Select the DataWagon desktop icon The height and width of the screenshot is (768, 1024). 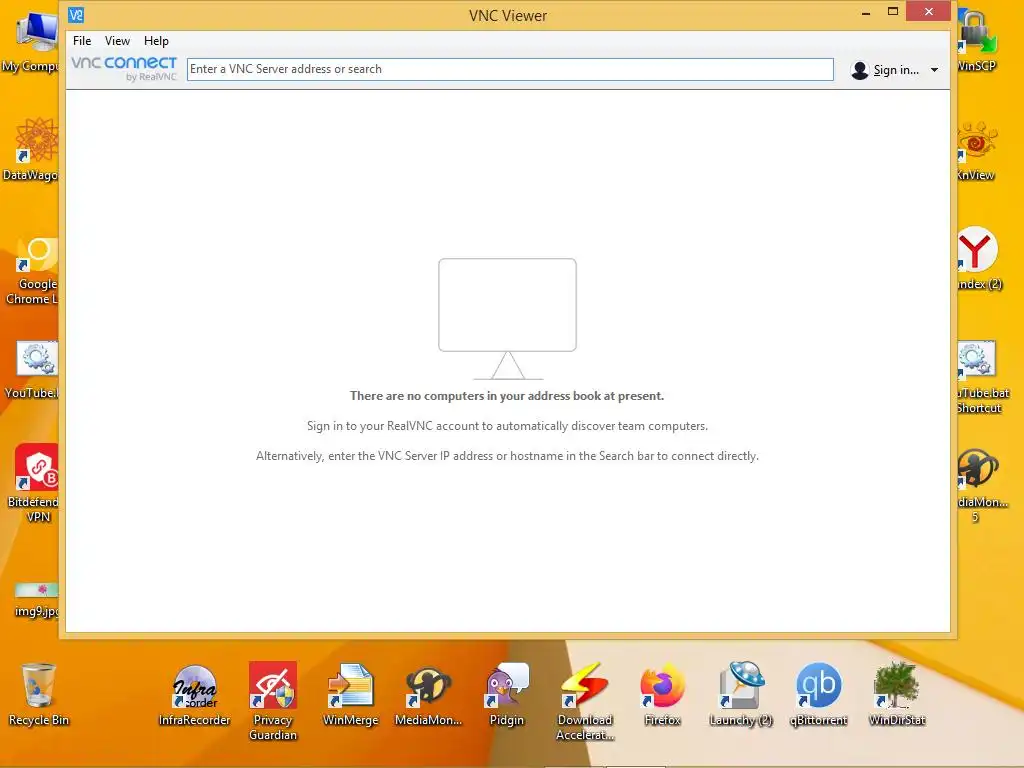point(33,150)
